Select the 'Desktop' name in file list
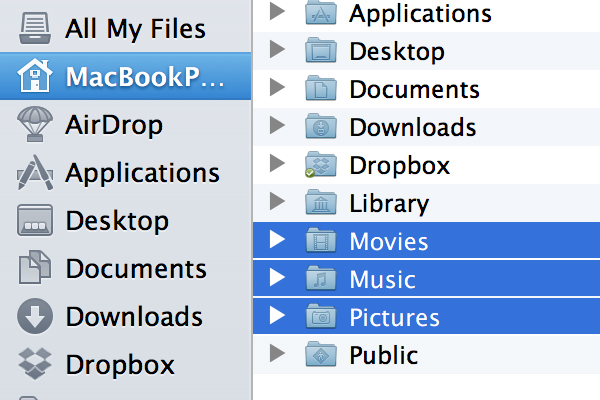 [397, 52]
